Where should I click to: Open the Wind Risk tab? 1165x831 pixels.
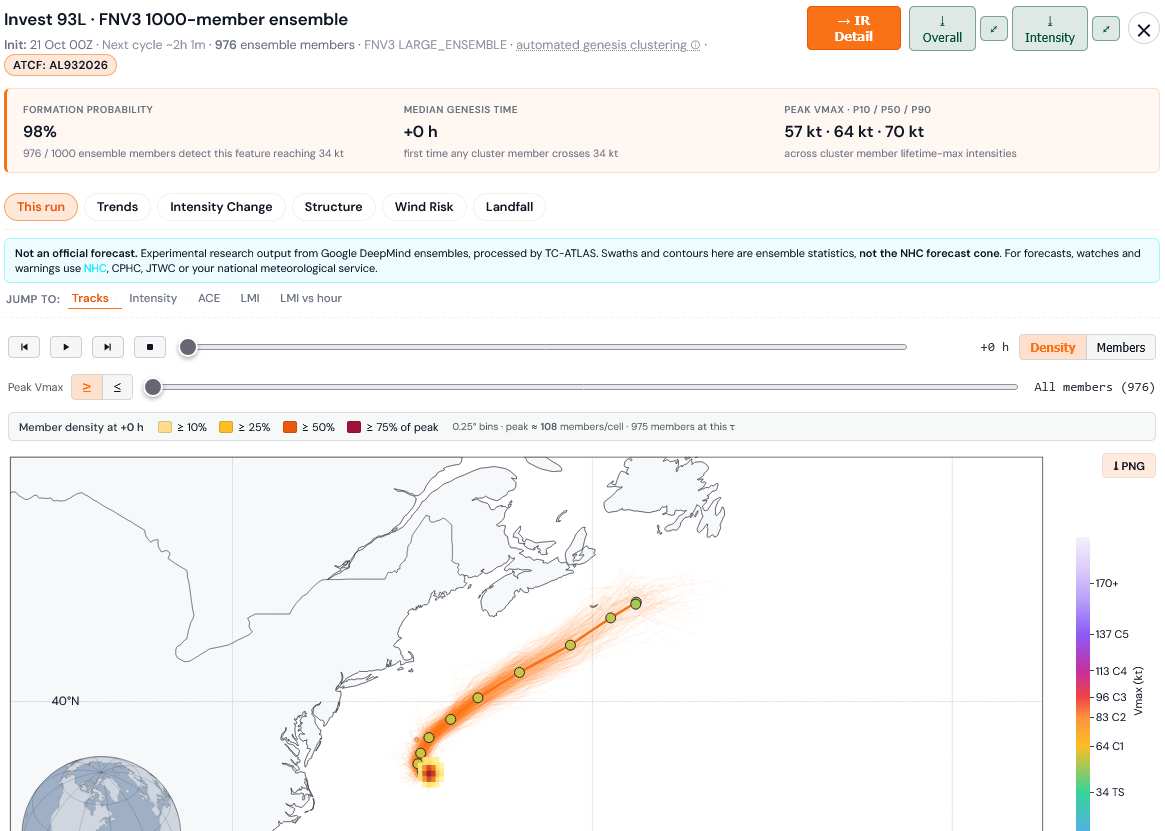coord(424,207)
